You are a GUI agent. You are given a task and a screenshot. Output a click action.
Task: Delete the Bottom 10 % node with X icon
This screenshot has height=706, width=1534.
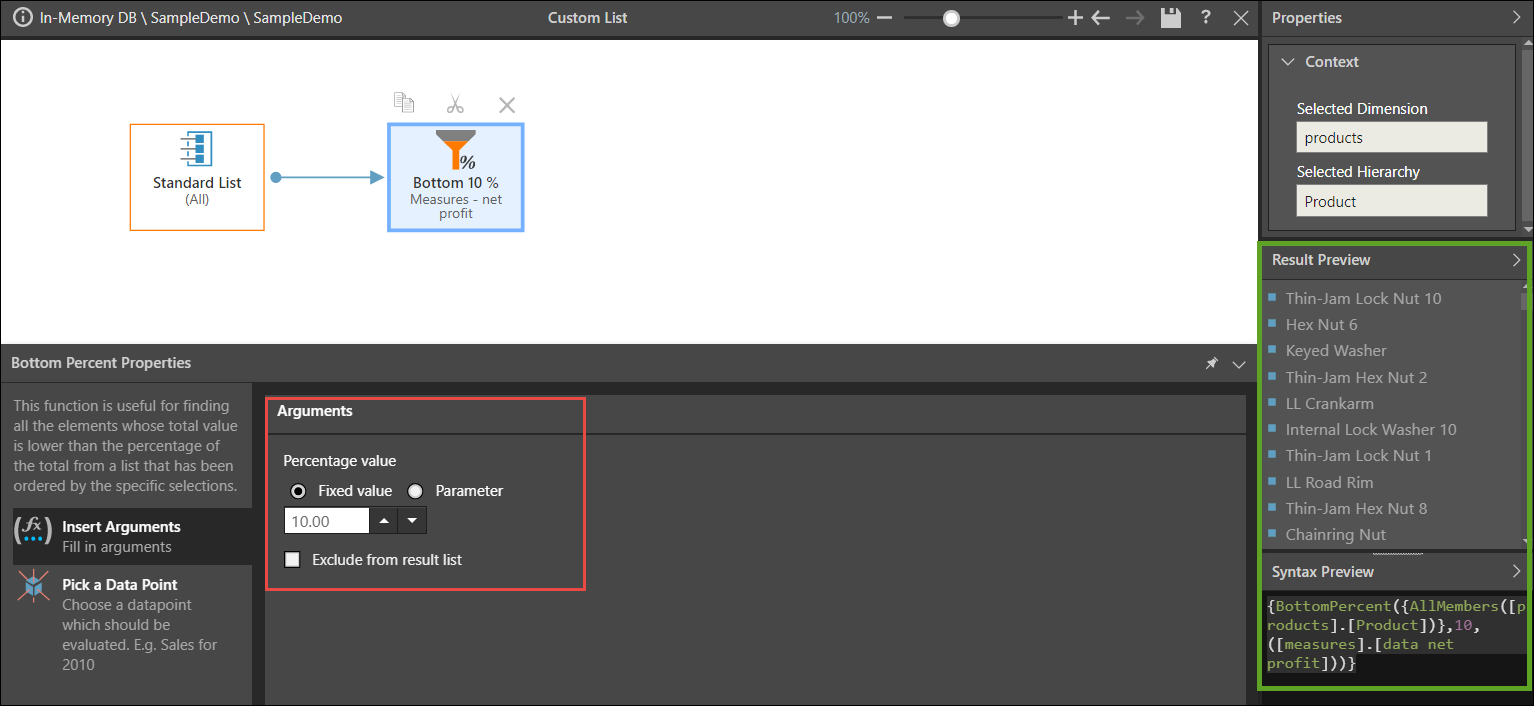(507, 104)
